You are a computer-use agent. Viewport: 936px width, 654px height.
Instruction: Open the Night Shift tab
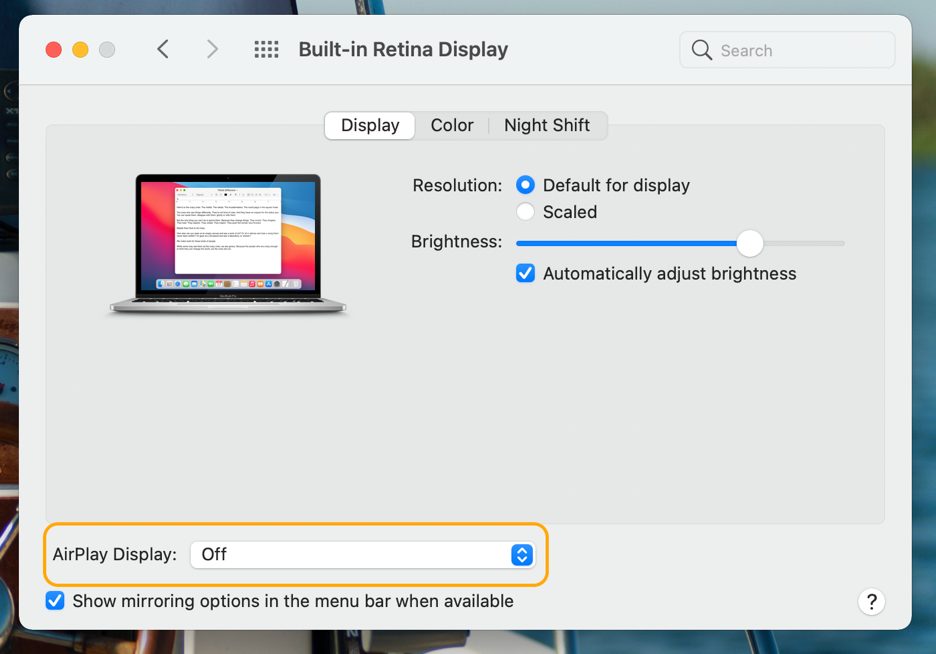(546, 125)
